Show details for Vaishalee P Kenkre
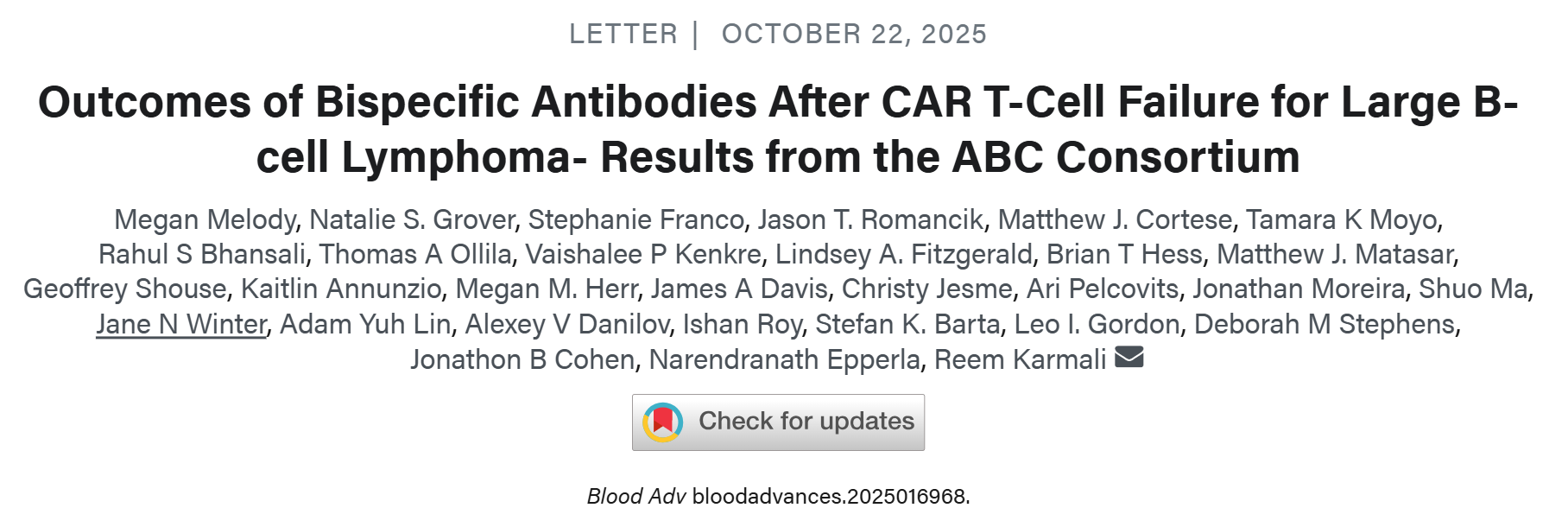This screenshot has height=527, width=1568. (x=643, y=254)
